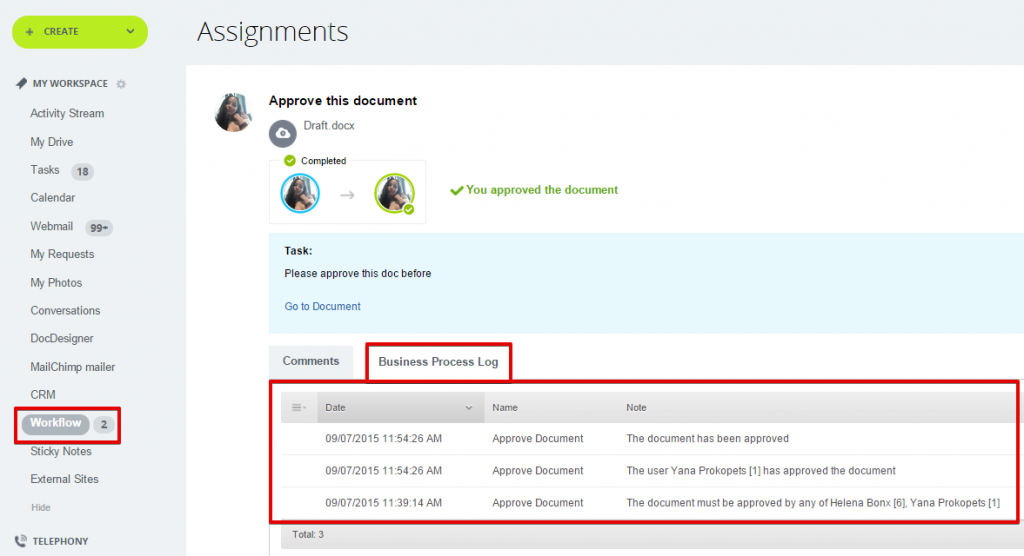Switch to Business Process Log tab
The height and width of the screenshot is (556, 1024).
coord(438,362)
